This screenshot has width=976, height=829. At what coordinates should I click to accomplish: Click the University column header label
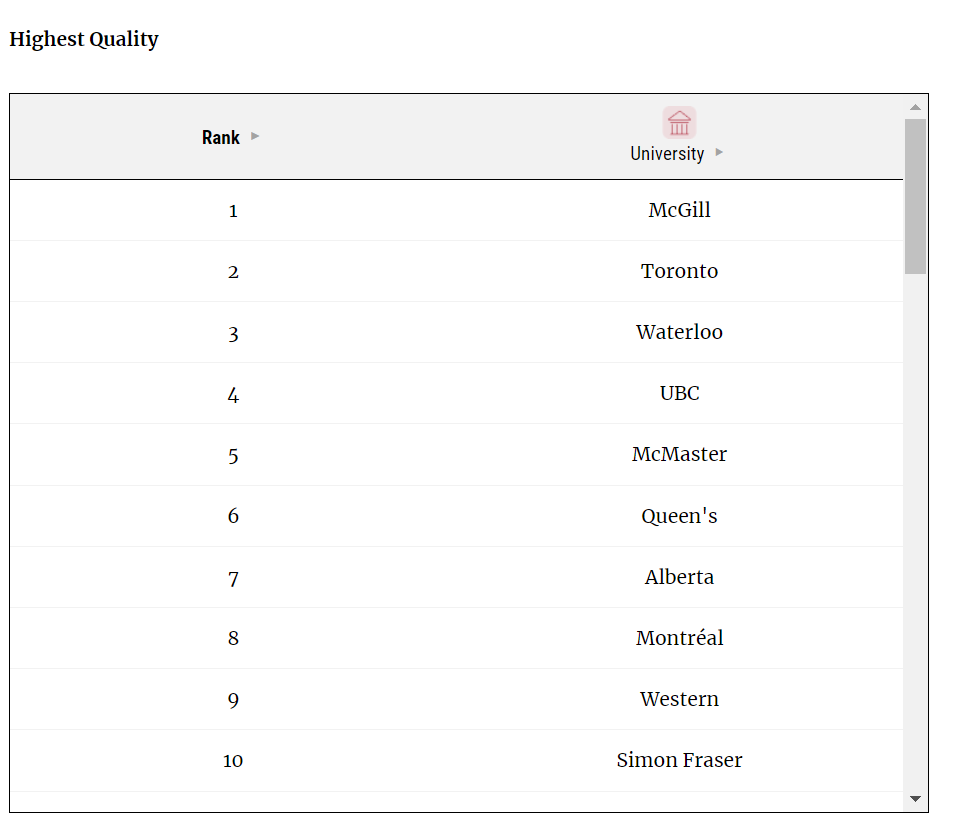[667, 154]
